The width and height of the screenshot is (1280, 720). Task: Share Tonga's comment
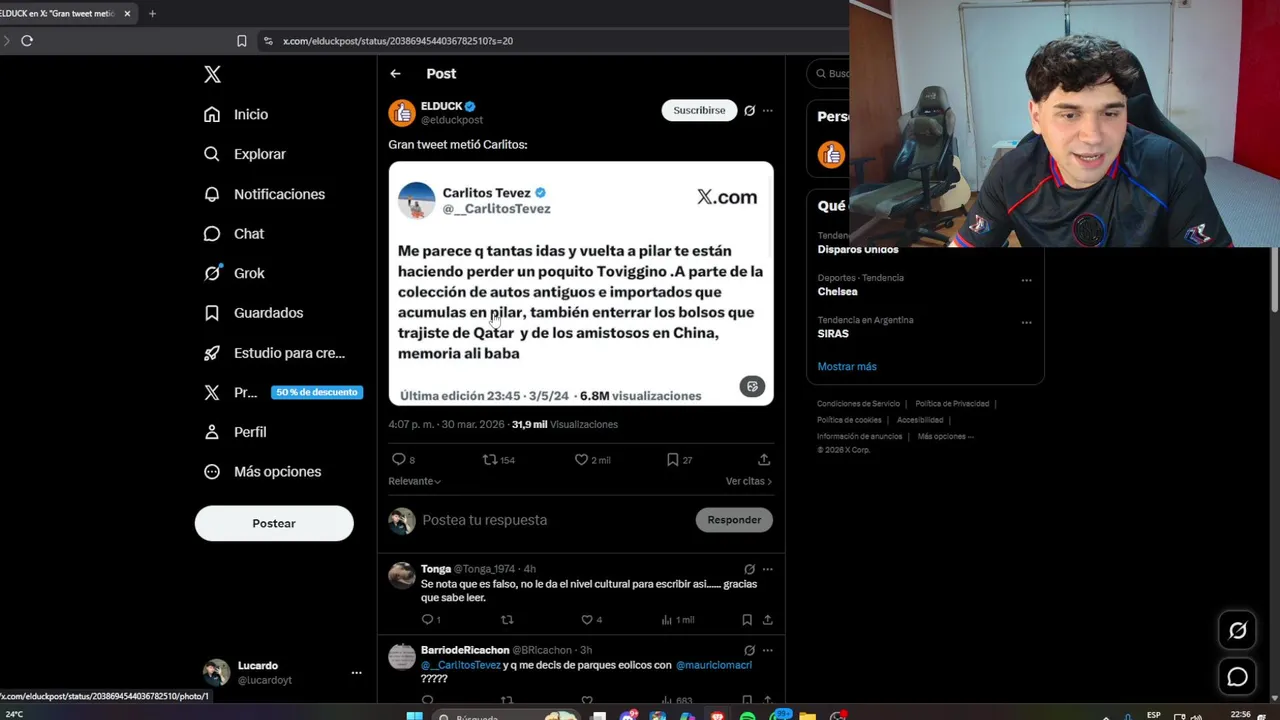coord(768,620)
